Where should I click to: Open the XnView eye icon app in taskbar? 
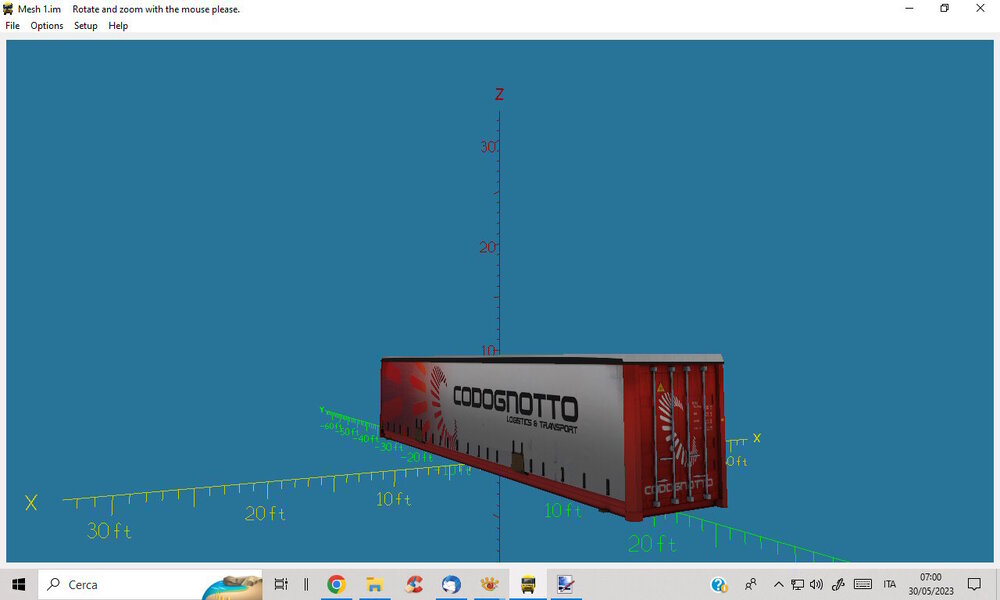(x=489, y=584)
